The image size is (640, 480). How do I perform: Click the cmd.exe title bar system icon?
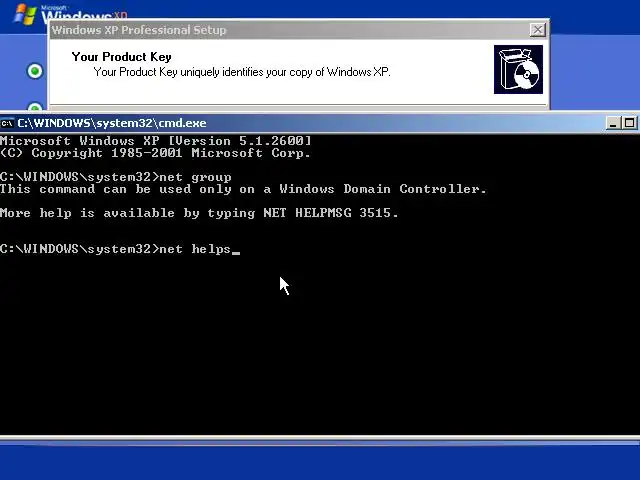click(7, 123)
